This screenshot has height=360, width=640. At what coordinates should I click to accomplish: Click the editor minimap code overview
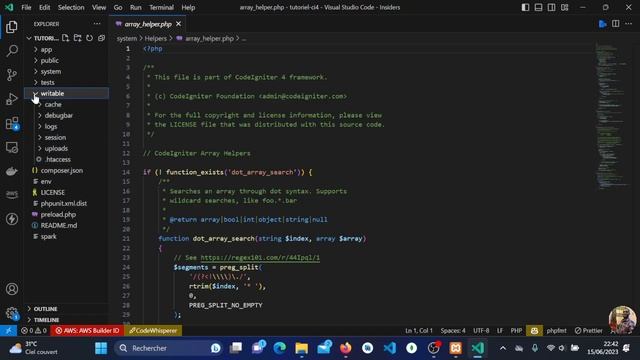(611, 116)
